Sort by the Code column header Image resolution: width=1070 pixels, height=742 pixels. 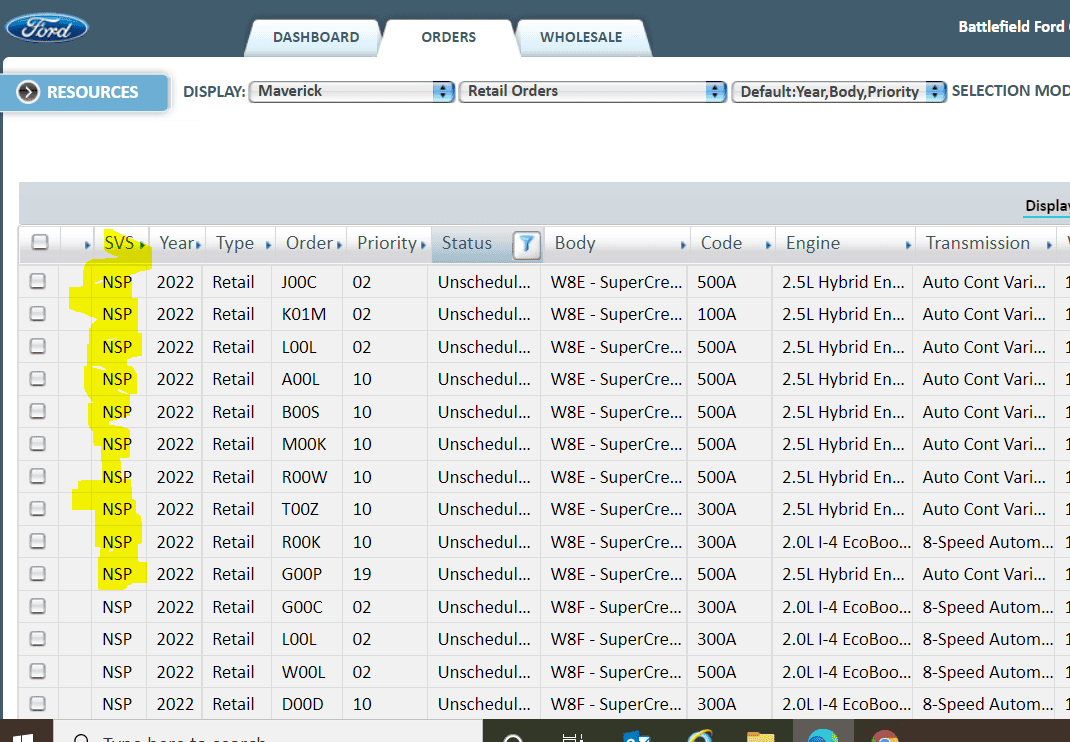(733, 244)
